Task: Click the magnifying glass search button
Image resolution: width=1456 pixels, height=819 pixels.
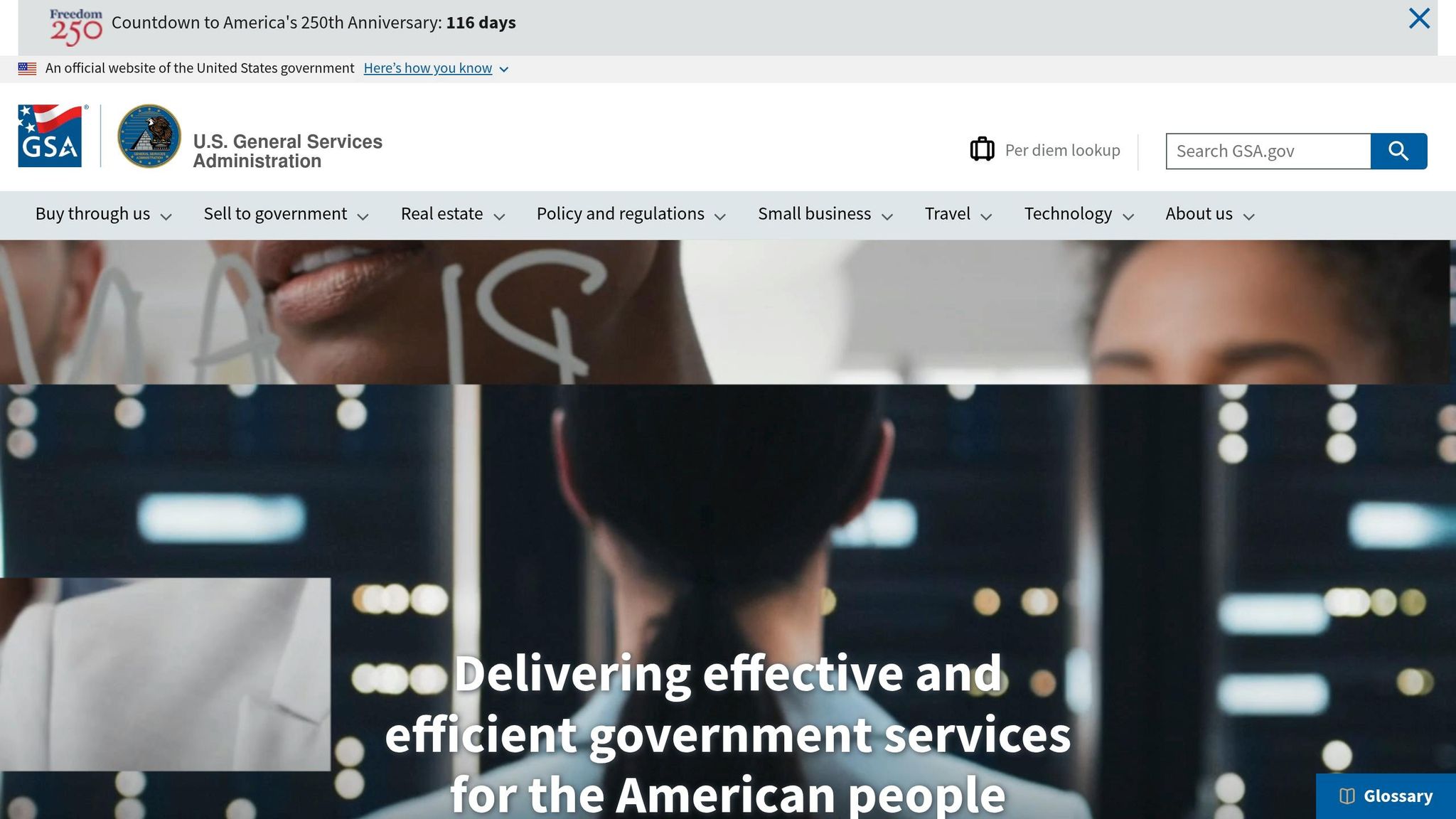Action: (x=1398, y=151)
